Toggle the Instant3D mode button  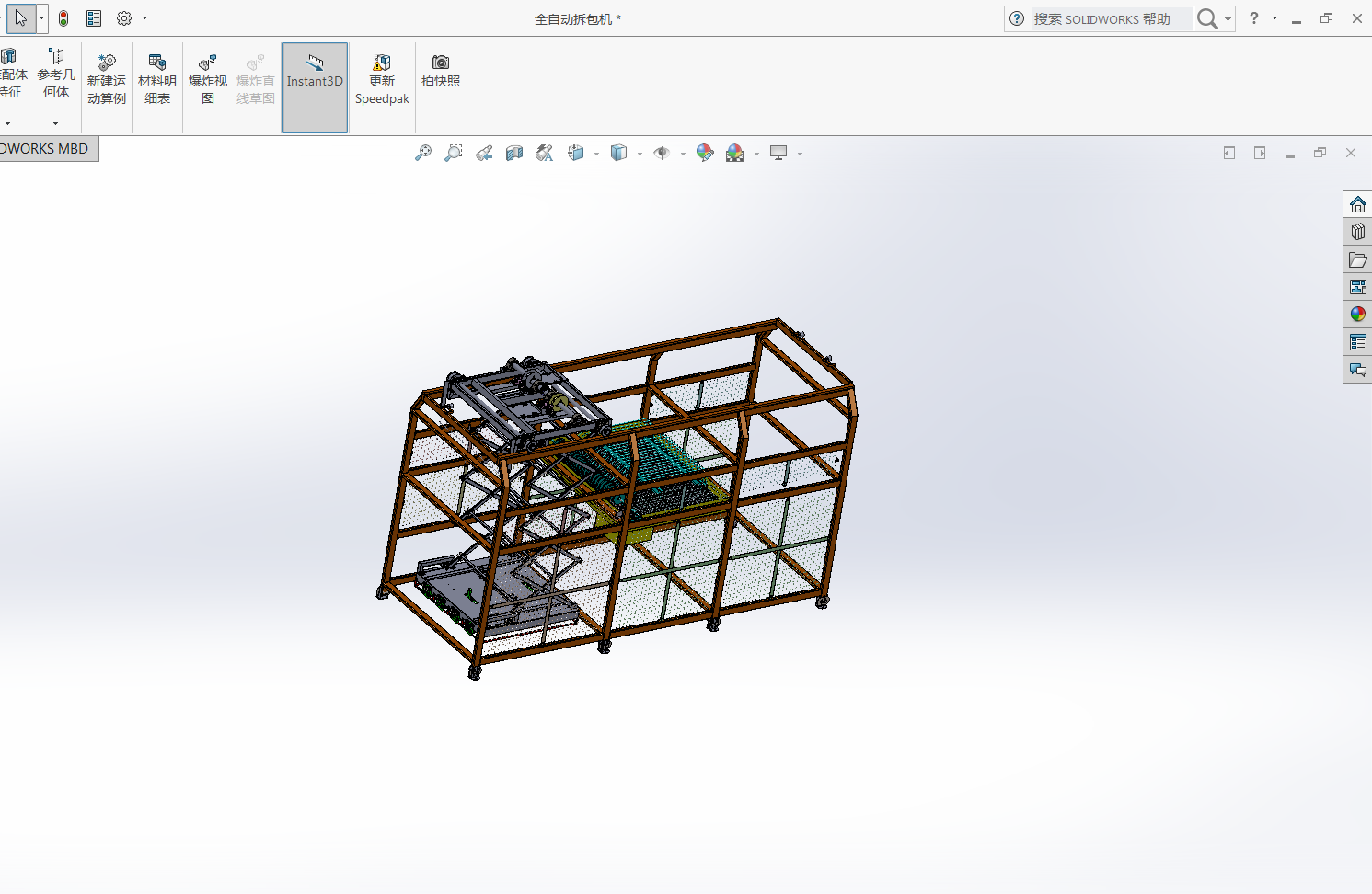[x=315, y=72]
